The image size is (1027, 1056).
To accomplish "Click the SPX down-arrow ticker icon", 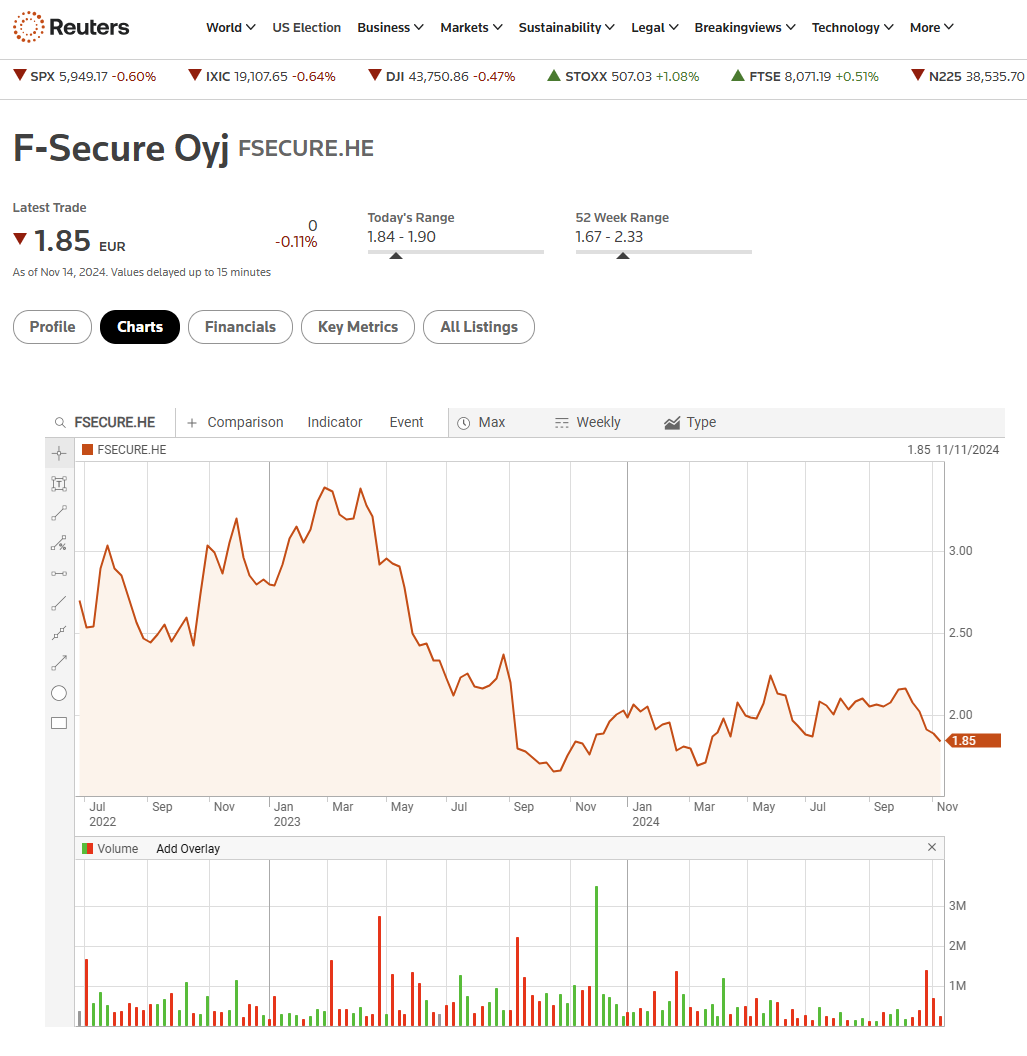I will (20, 75).
